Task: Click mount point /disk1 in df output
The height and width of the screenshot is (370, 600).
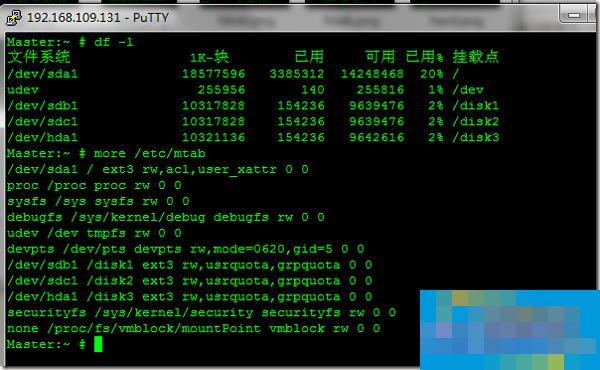Action: click(x=476, y=106)
